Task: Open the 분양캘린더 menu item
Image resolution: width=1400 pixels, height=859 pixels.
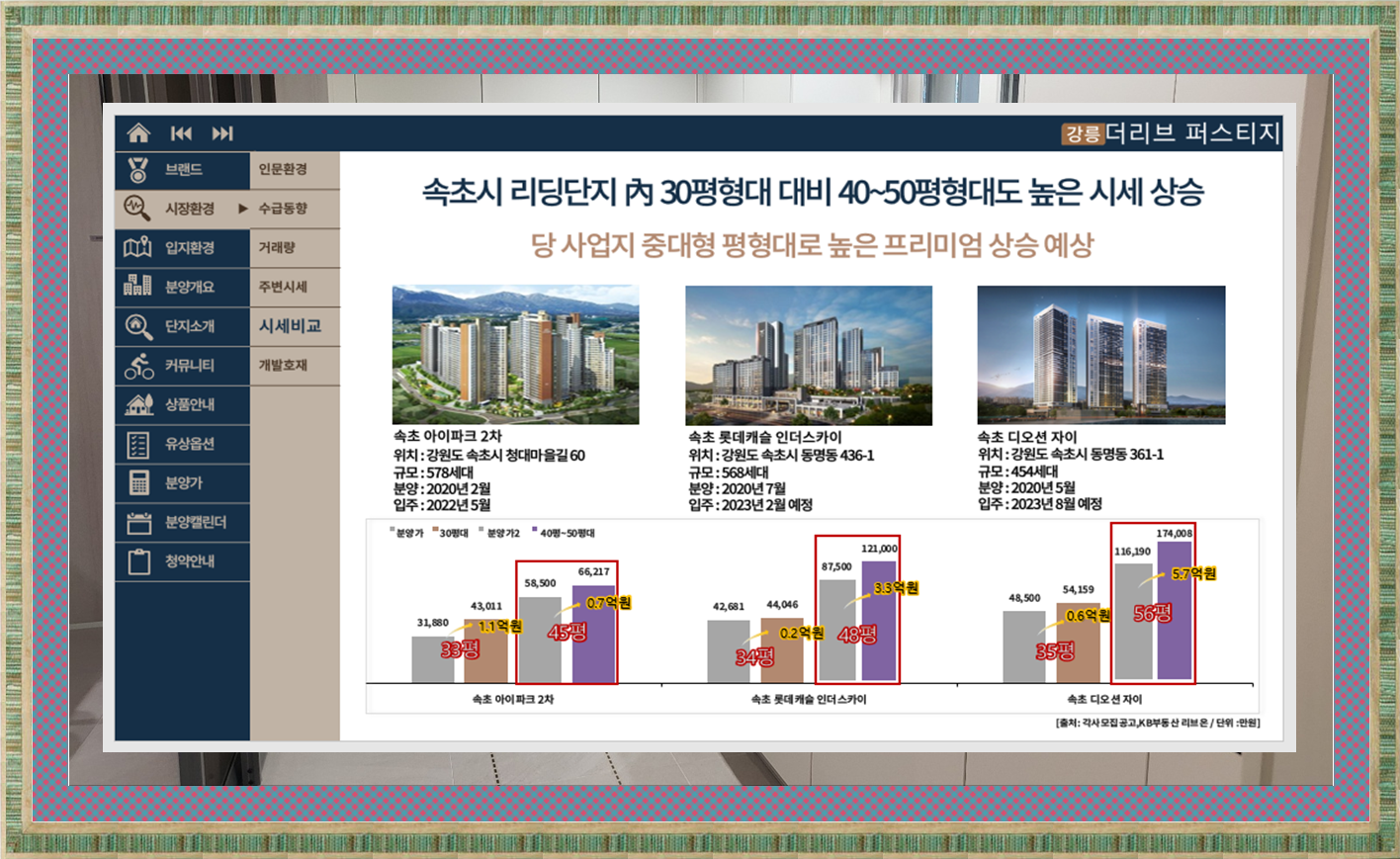Action: 182,522
